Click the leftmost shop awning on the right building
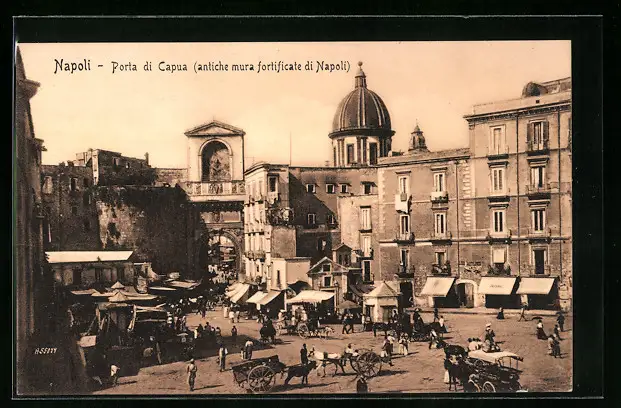621x408 pixels. (x=437, y=287)
